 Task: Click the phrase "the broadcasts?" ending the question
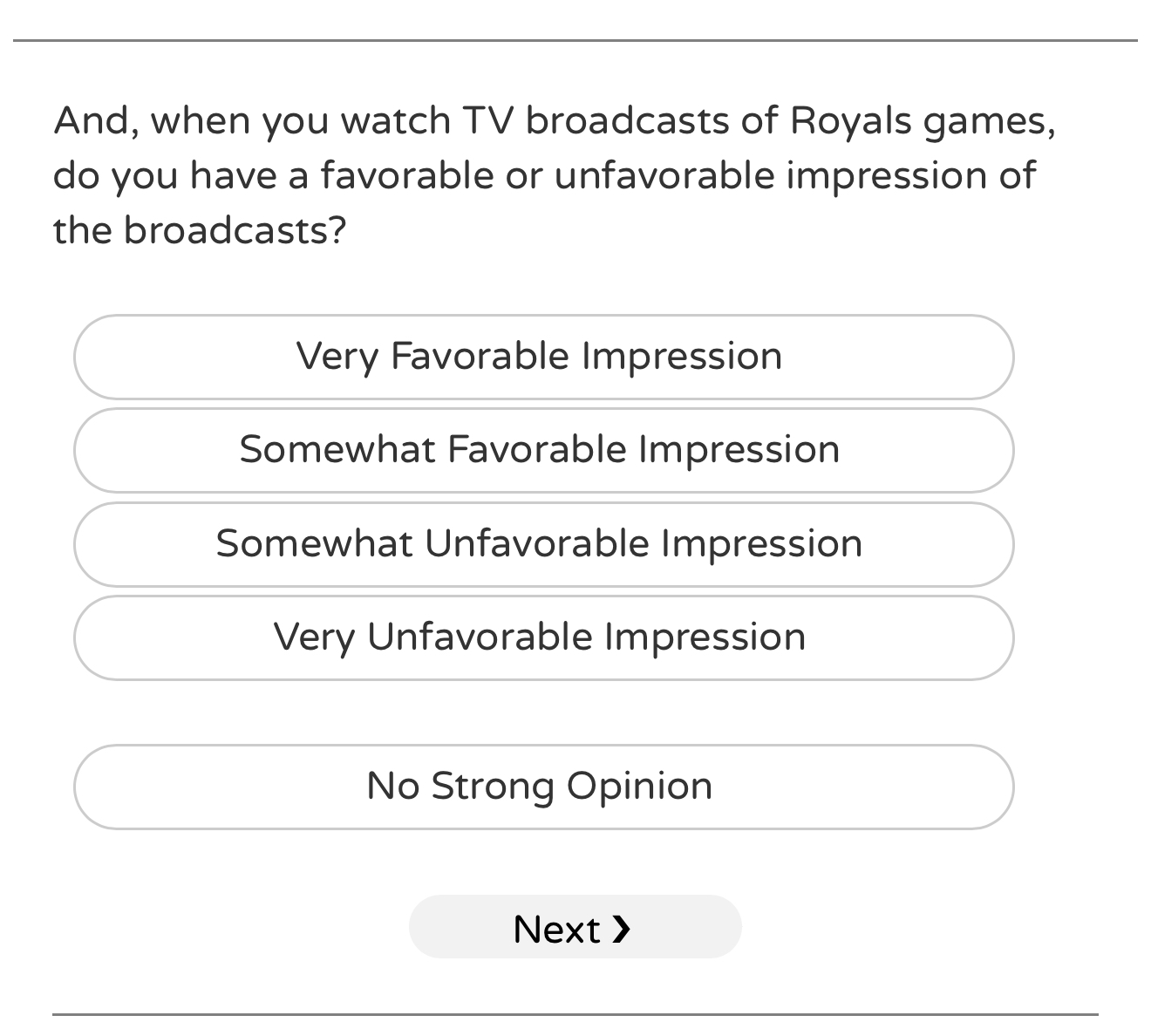[200, 230]
